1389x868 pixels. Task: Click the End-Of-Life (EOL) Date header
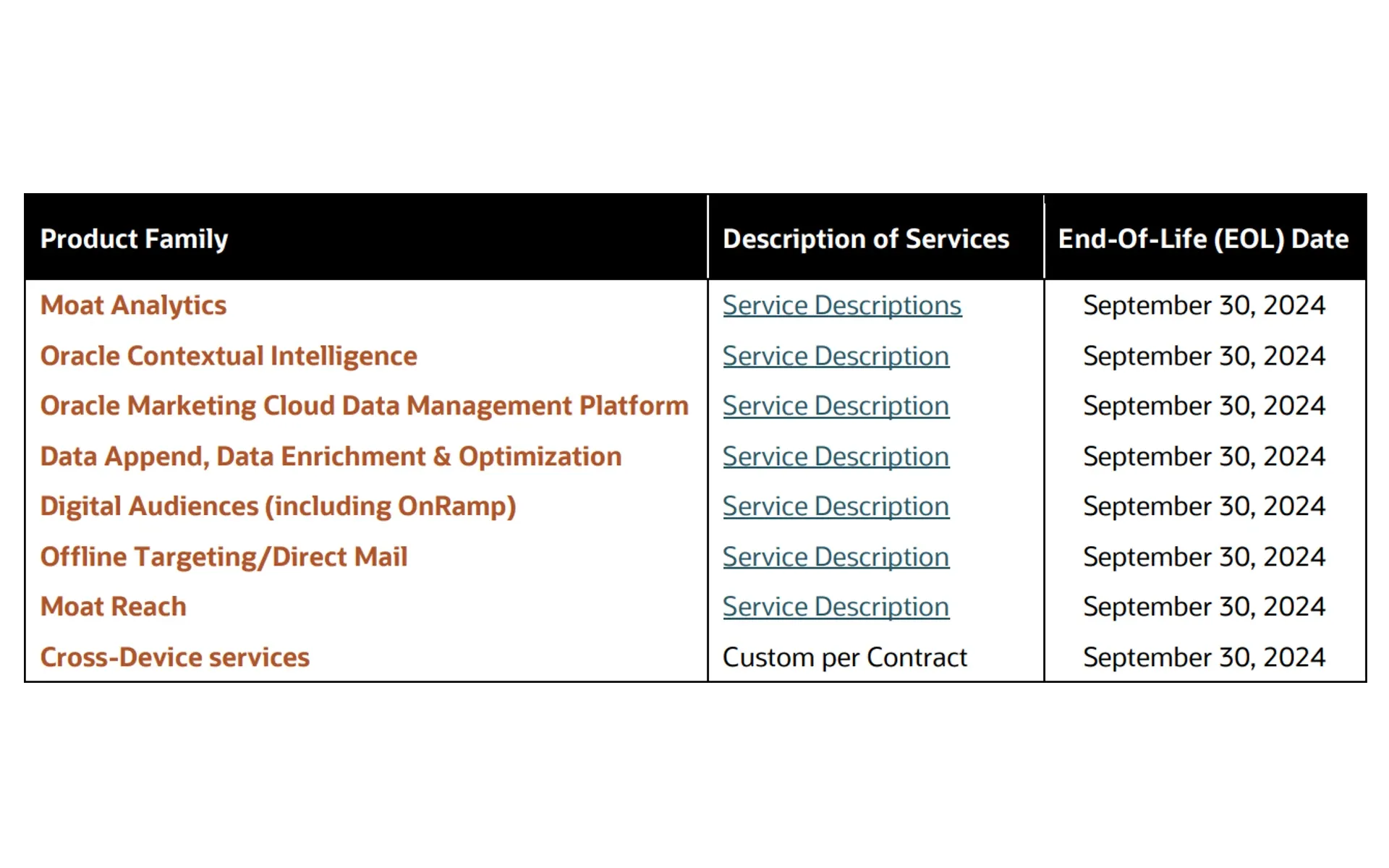point(1204,239)
